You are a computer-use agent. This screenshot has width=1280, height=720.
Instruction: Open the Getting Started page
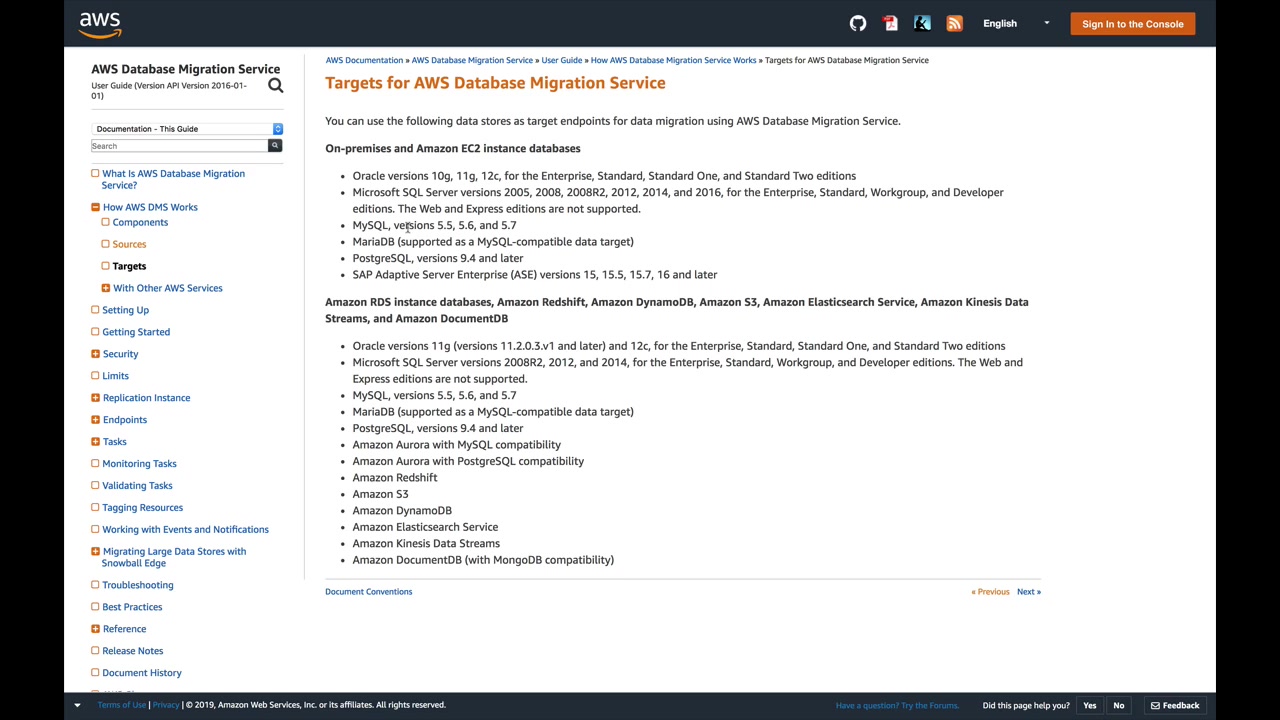coord(136,332)
